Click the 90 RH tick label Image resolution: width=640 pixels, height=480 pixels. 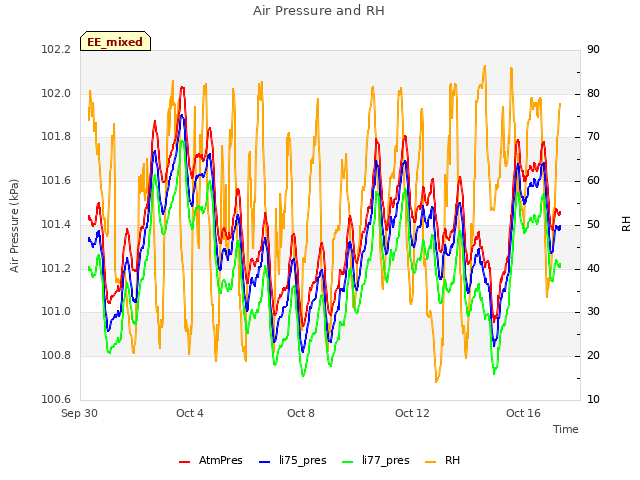tap(593, 49)
